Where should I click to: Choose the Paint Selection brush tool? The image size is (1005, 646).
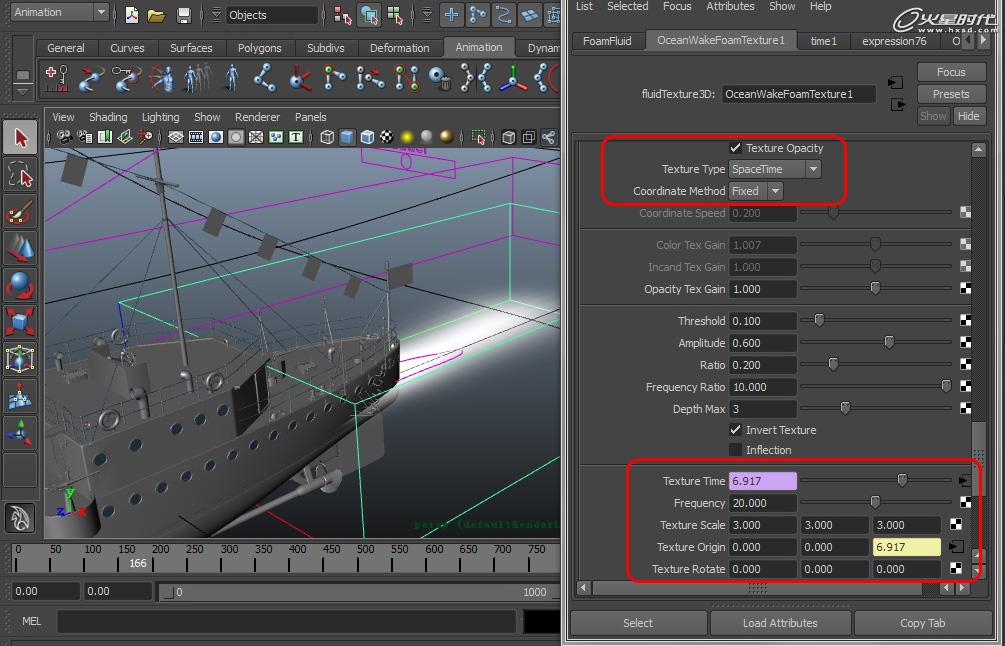tap(20, 212)
